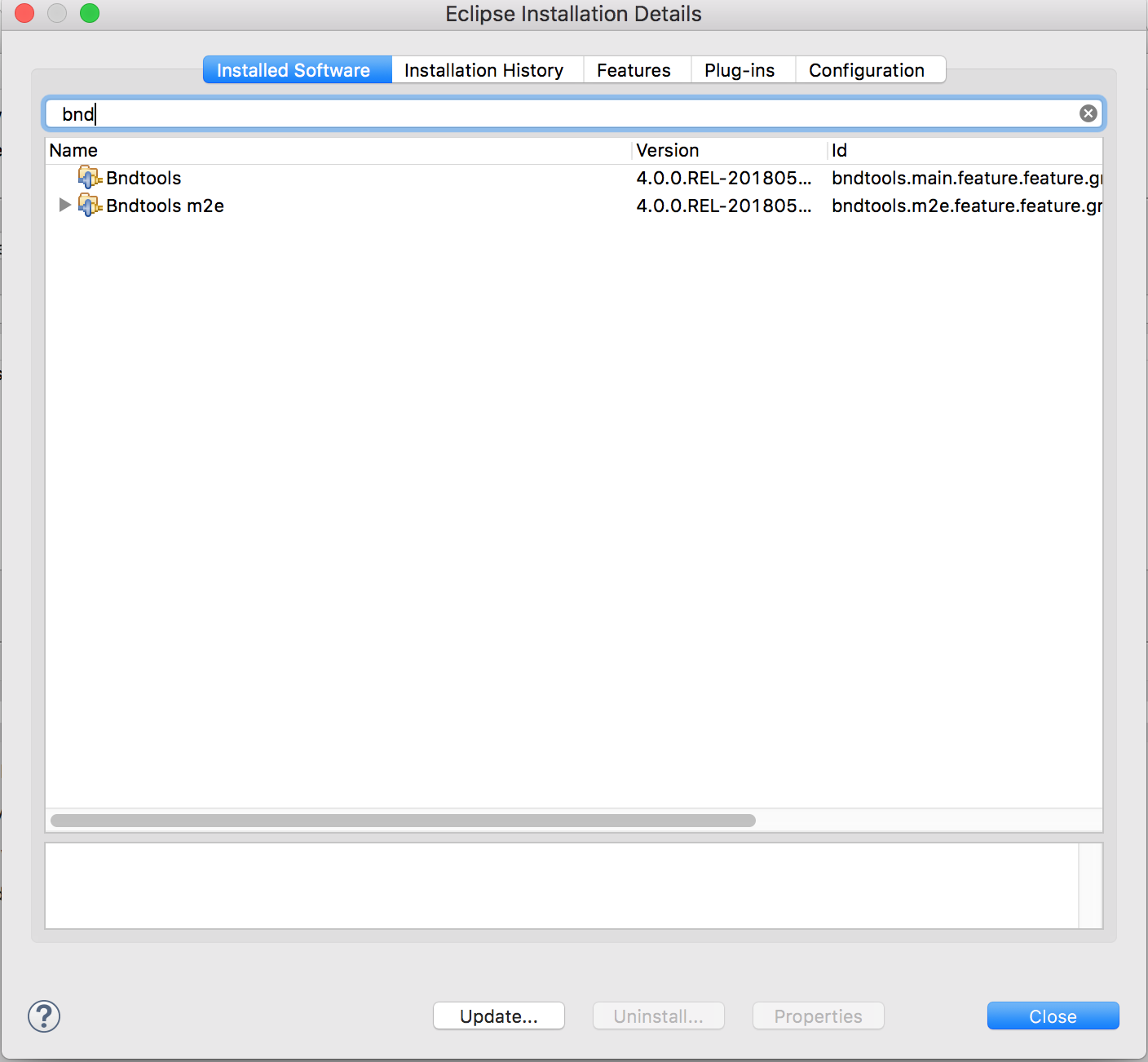Image resolution: width=1148 pixels, height=1062 pixels.
Task: Click the Close button
Action: (x=1052, y=1016)
